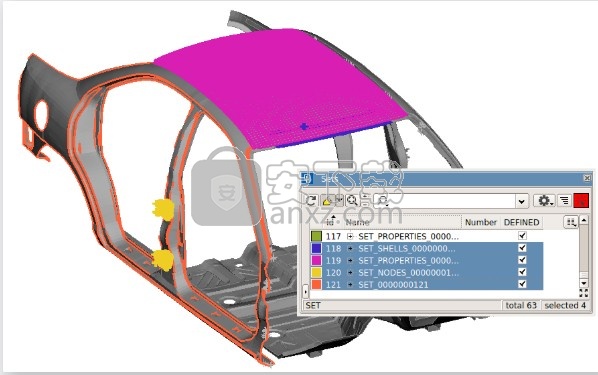Viewport: 598px width, 375px height.
Task: Sort list by the Name column header
Action: point(358,222)
